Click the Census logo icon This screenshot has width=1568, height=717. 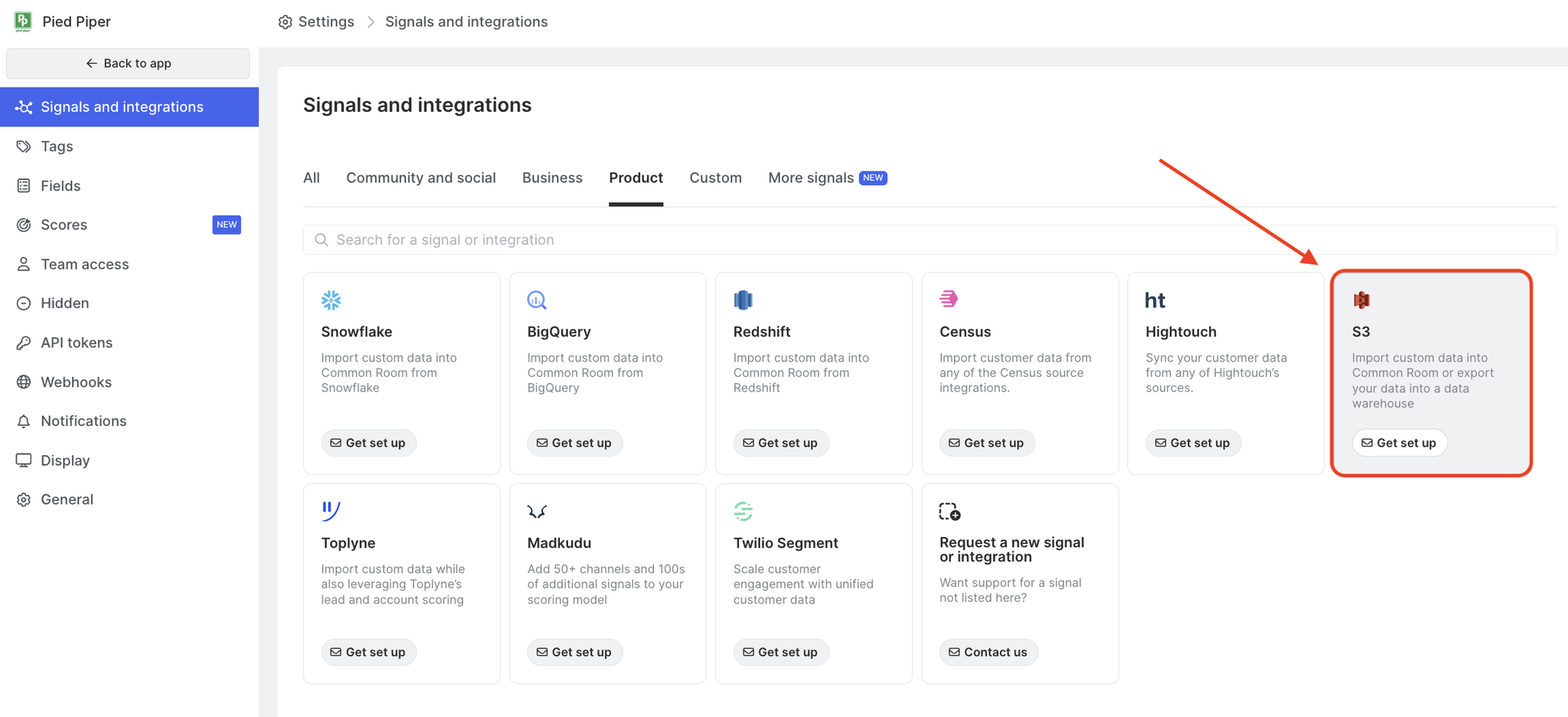click(949, 299)
